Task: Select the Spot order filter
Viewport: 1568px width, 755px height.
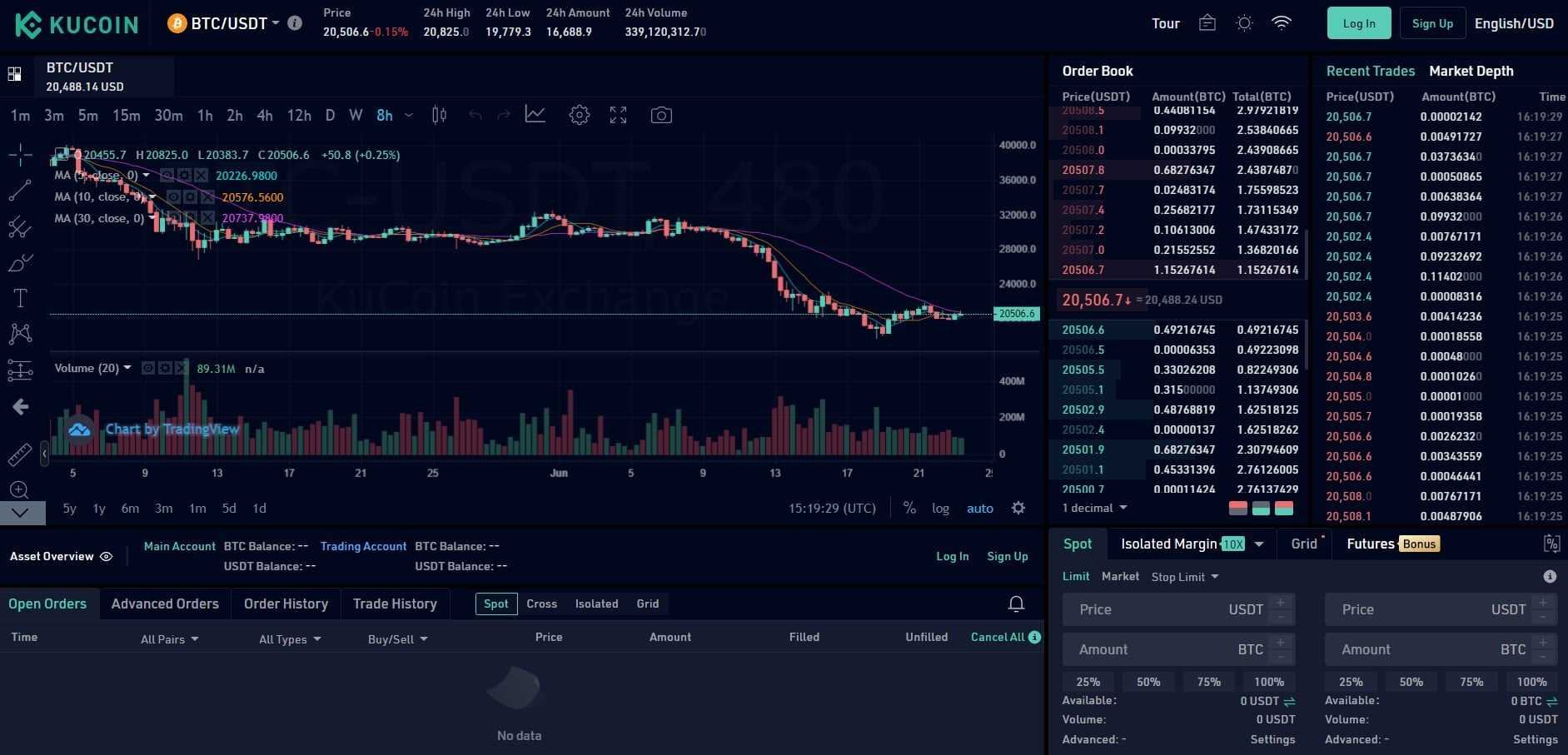Action: (496, 604)
